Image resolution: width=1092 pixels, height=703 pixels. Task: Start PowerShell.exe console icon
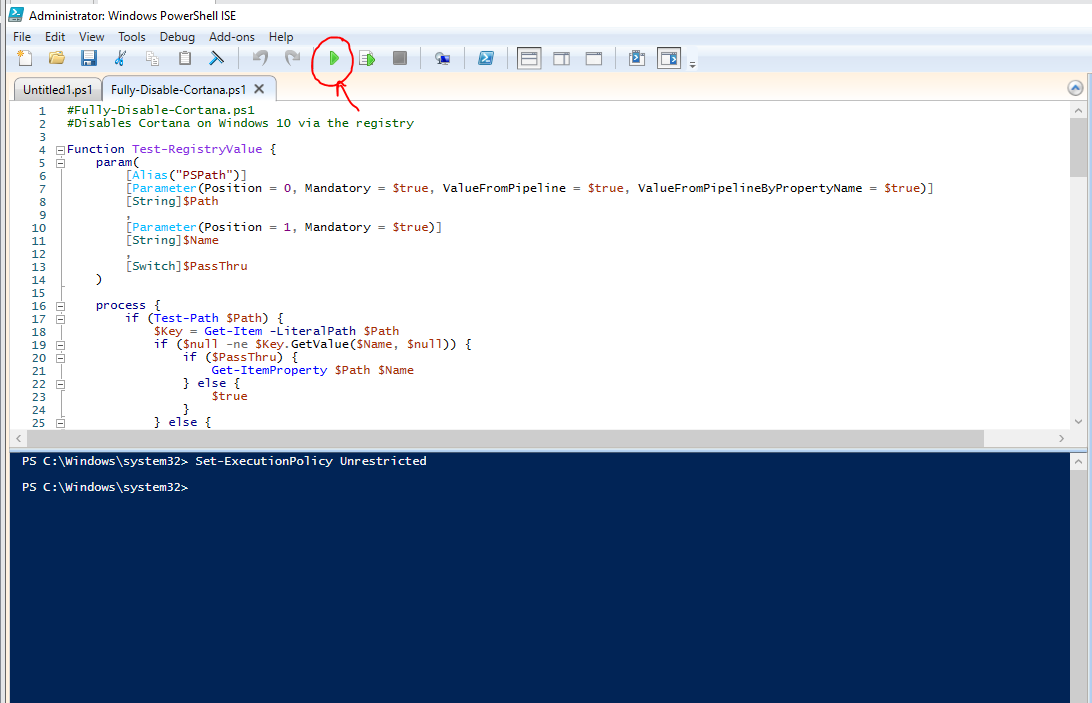[x=486, y=59]
